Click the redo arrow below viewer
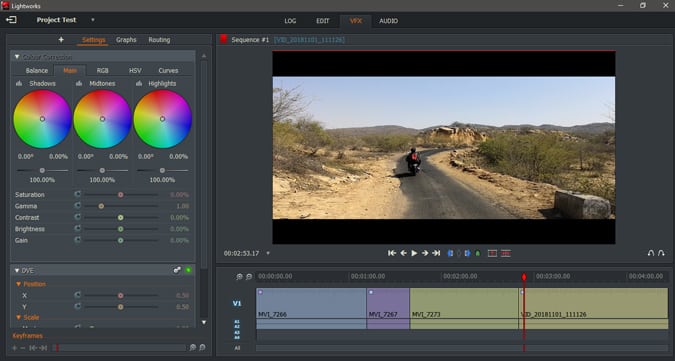 [661, 253]
